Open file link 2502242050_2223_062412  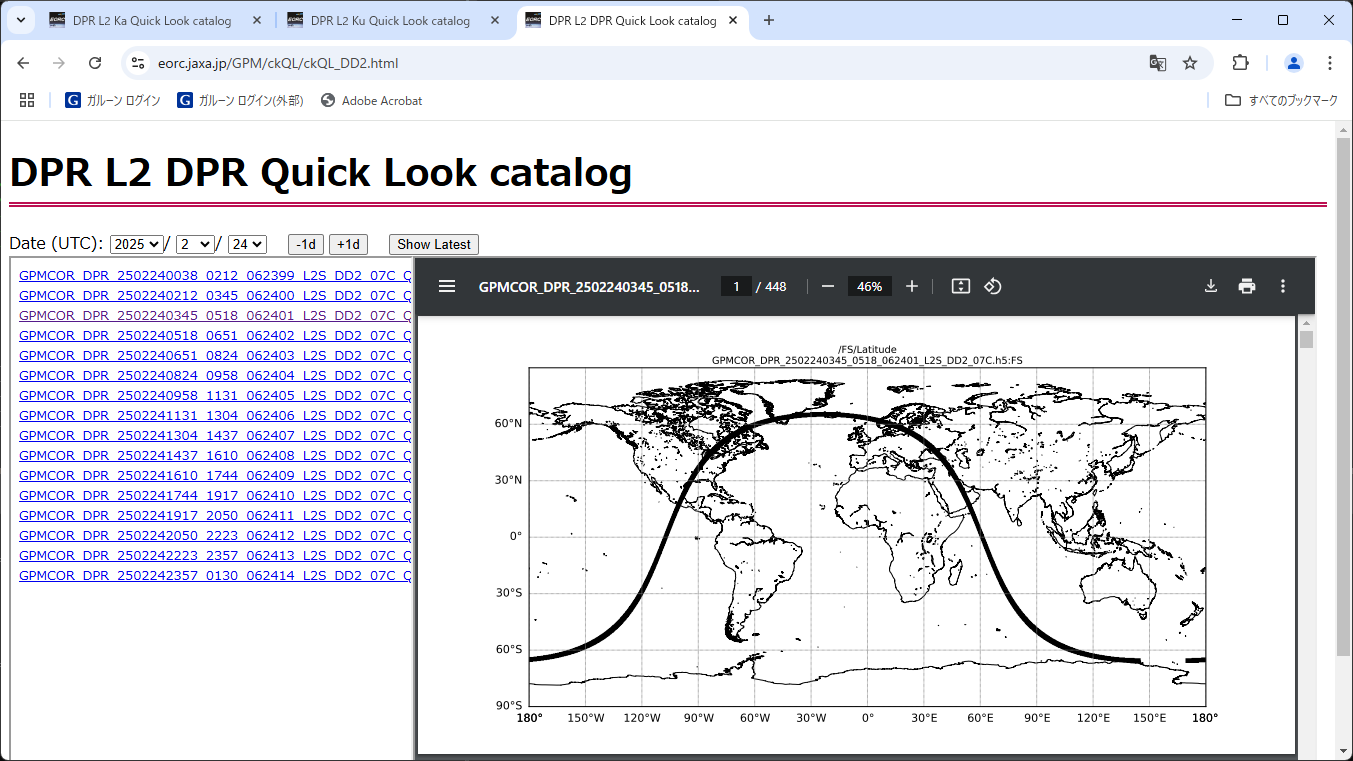click(x=215, y=535)
